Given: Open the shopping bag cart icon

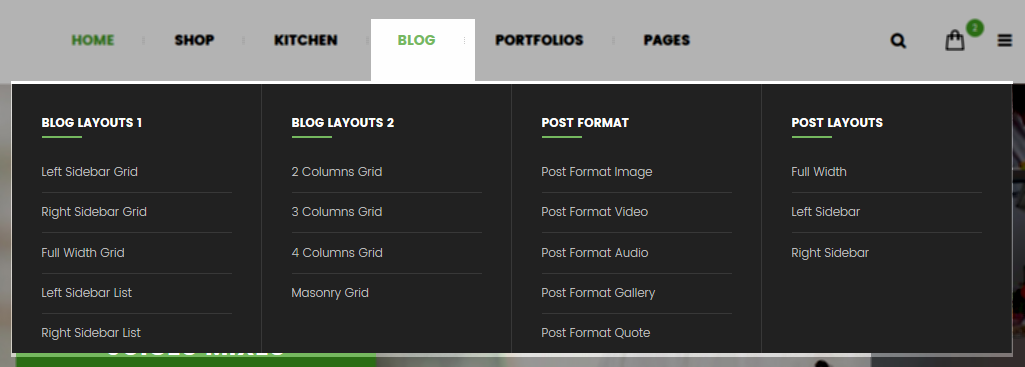Looking at the screenshot, I should coord(954,41).
